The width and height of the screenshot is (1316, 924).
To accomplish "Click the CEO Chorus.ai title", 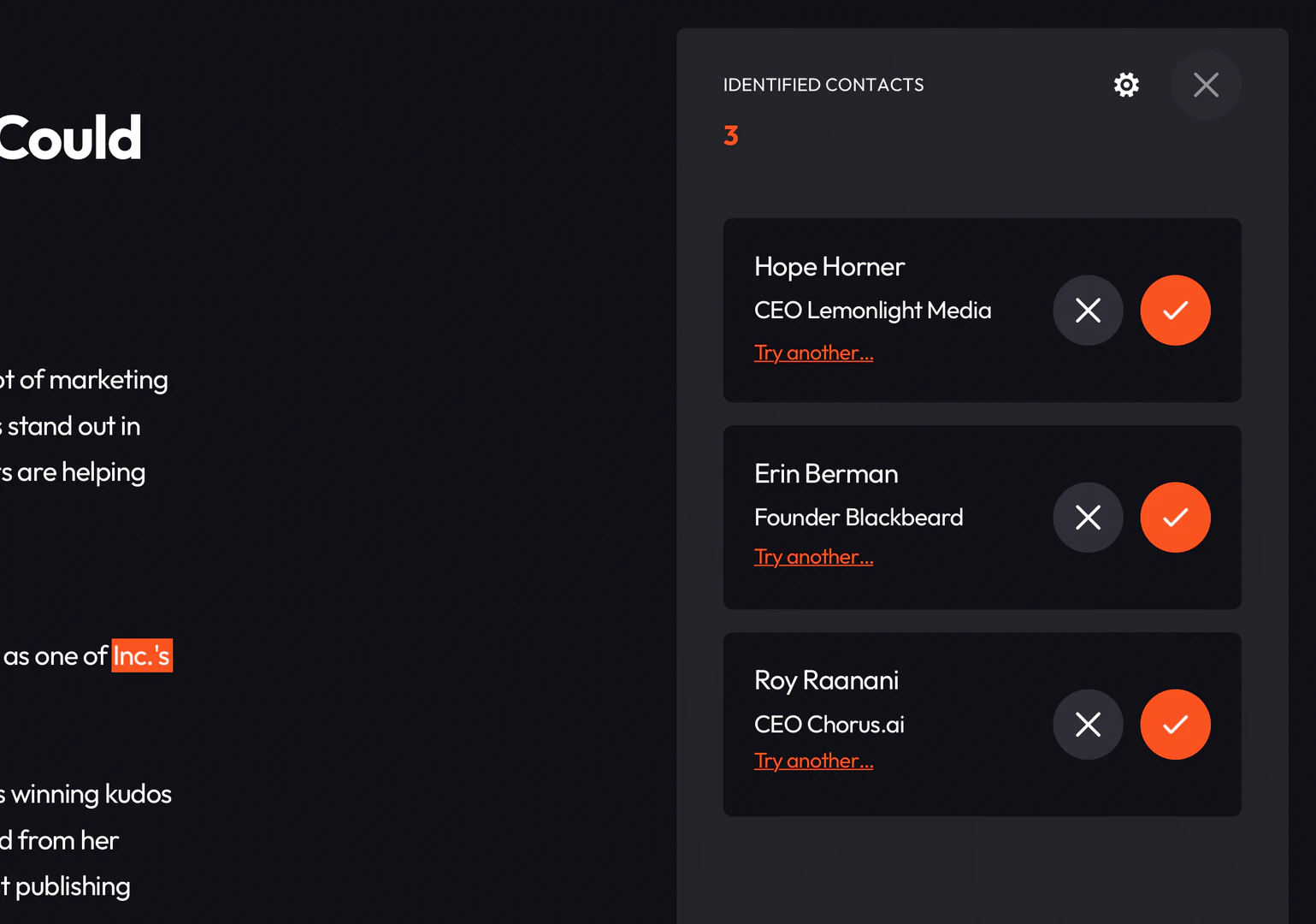I will (x=829, y=725).
